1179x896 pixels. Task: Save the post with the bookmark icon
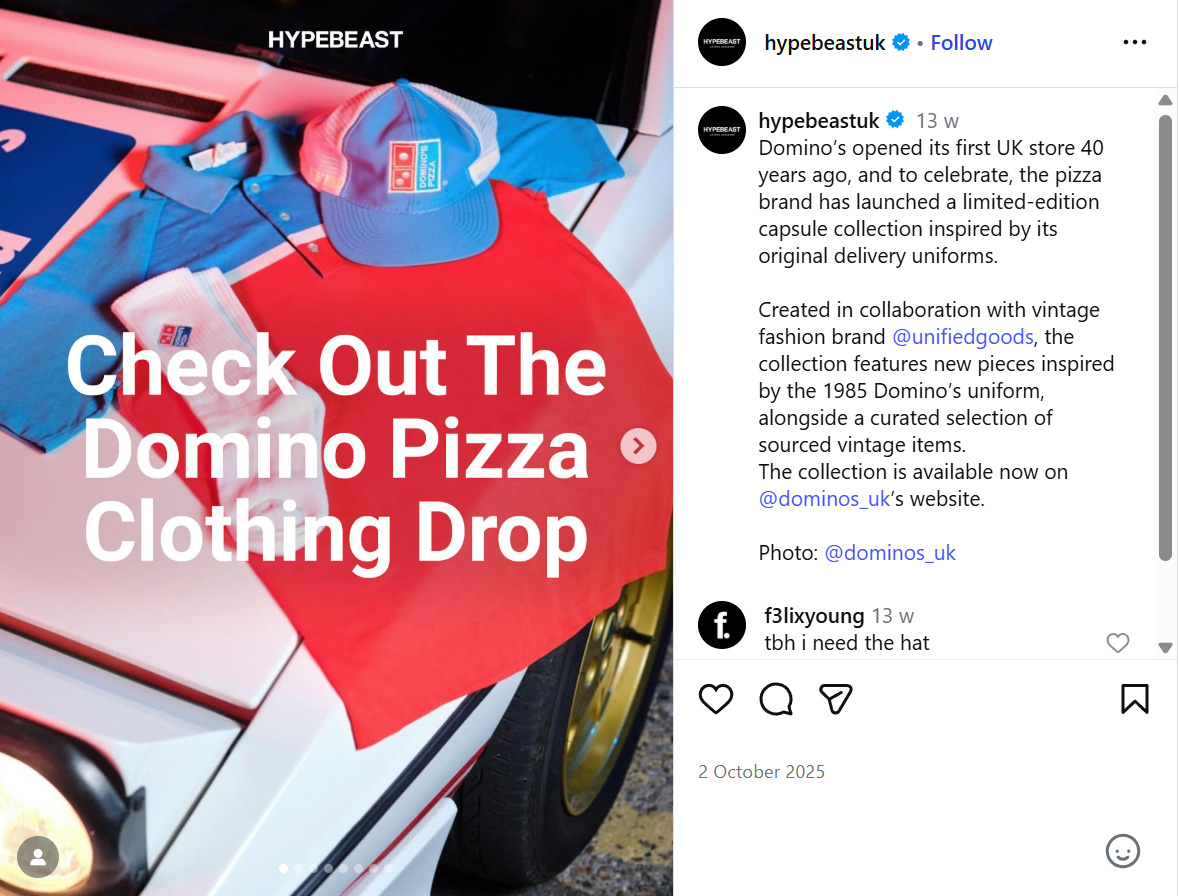coord(1135,699)
